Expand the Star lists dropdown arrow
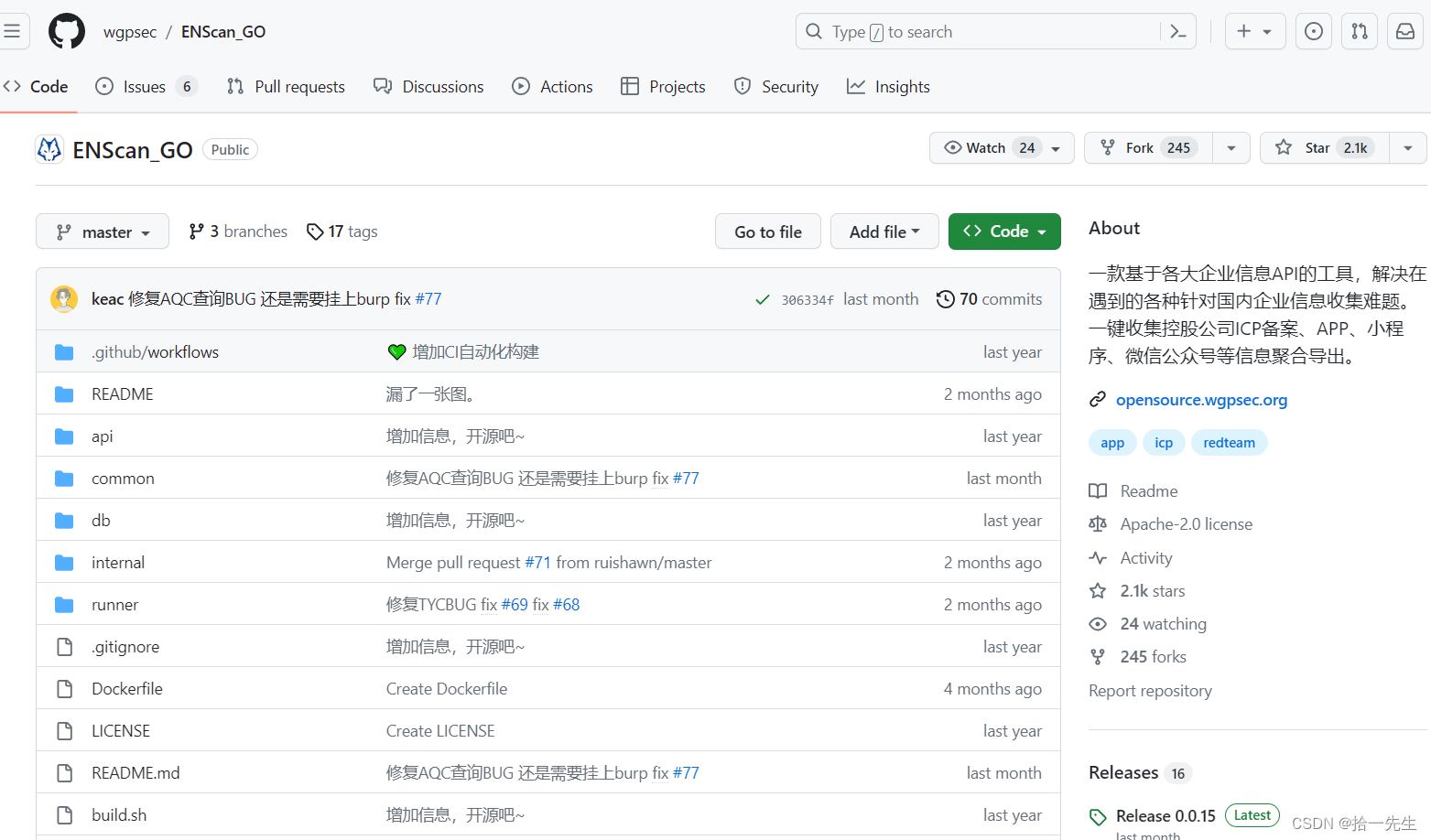This screenshot has height=840, width=1431. 1408,148
